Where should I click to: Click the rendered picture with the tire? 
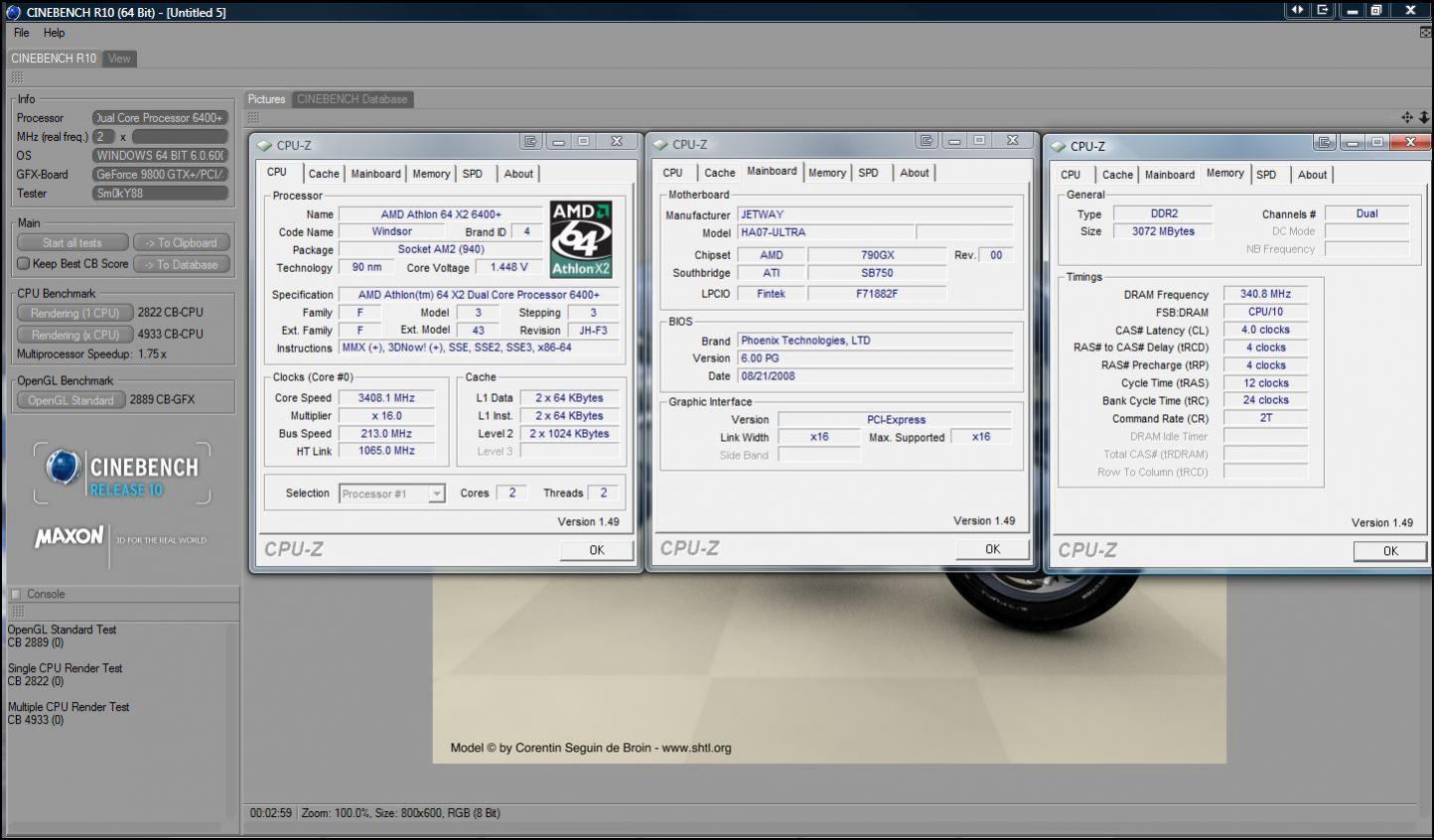(x=829, y=668)
